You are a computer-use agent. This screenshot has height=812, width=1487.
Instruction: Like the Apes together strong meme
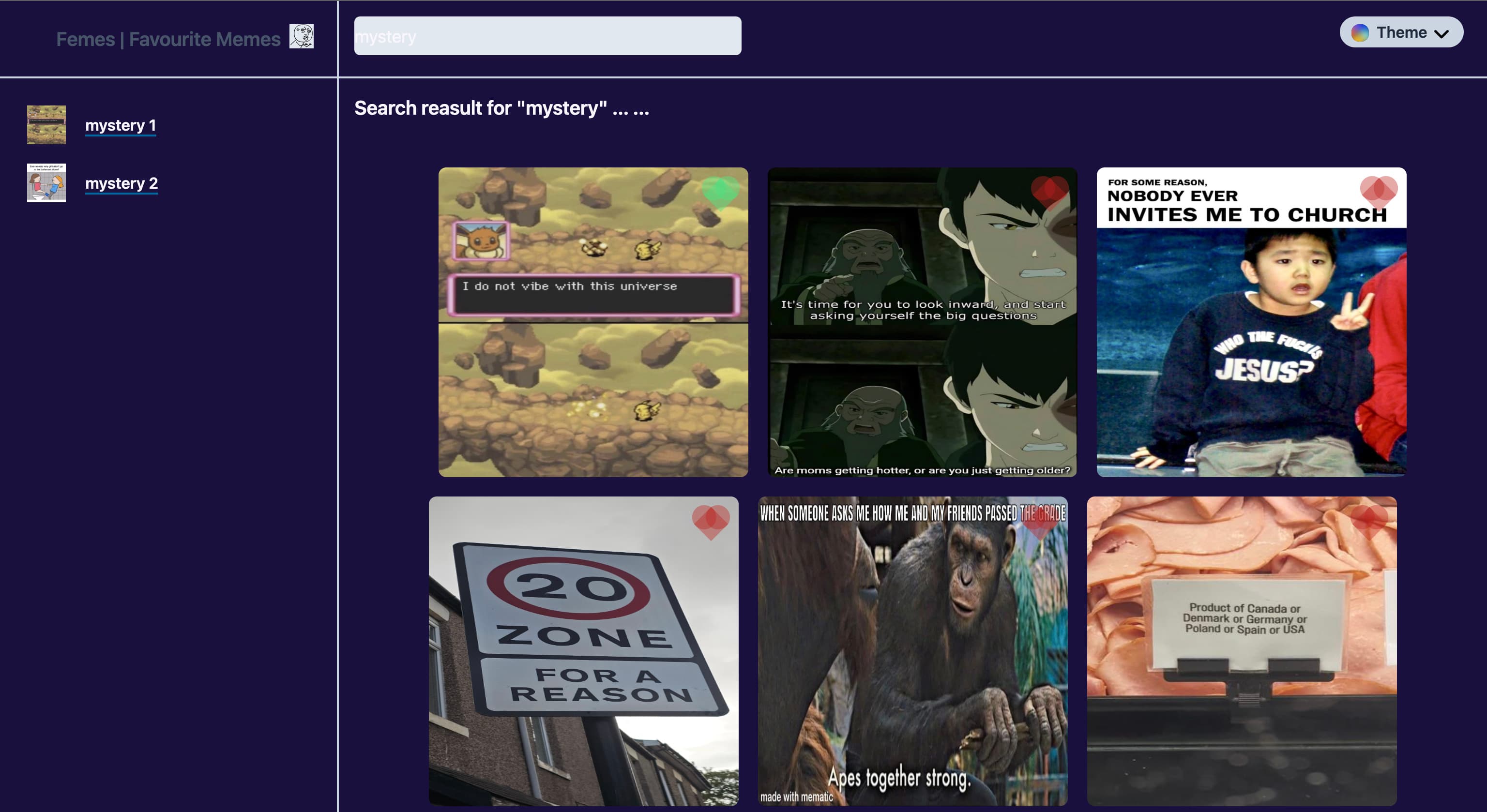(x=1040, y=521)
